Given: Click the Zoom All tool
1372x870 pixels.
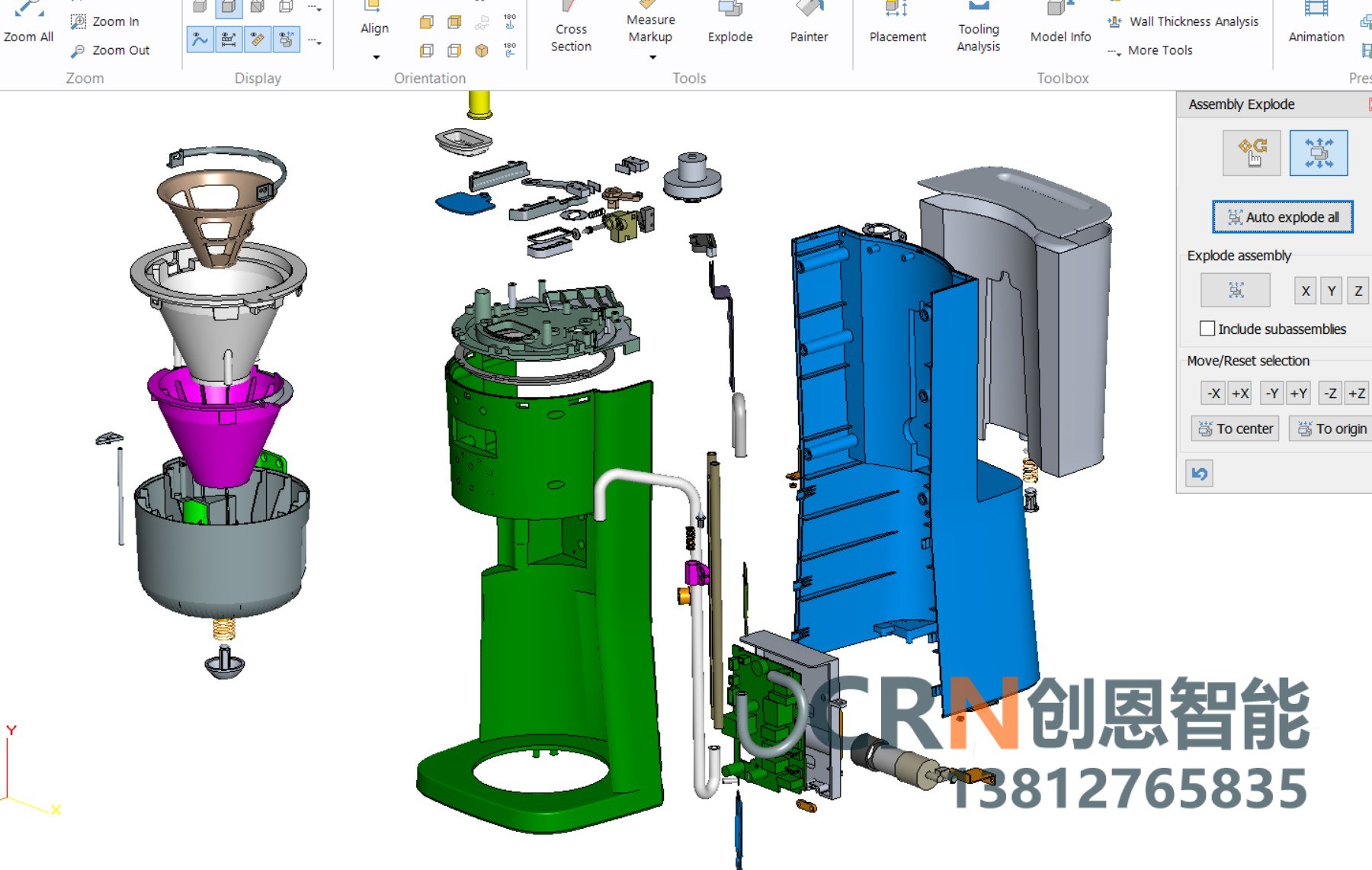Looking at the screenshot, I should pyautogui.click(x=28, y=23).
